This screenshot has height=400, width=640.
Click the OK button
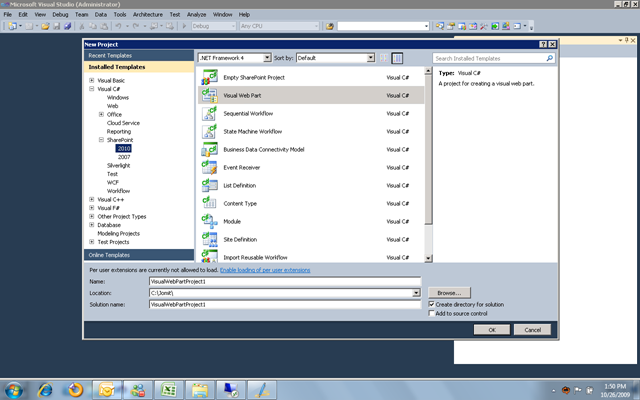point(492,330)
